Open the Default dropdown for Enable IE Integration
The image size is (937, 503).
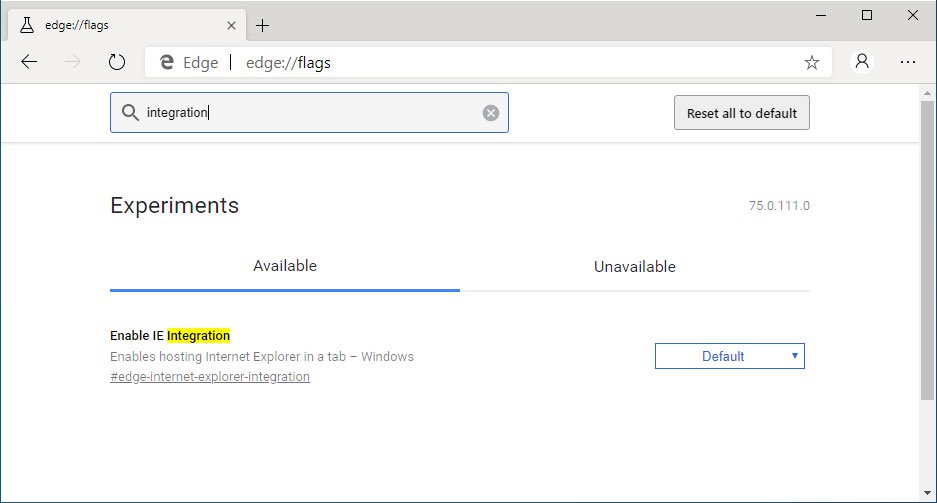730,356
